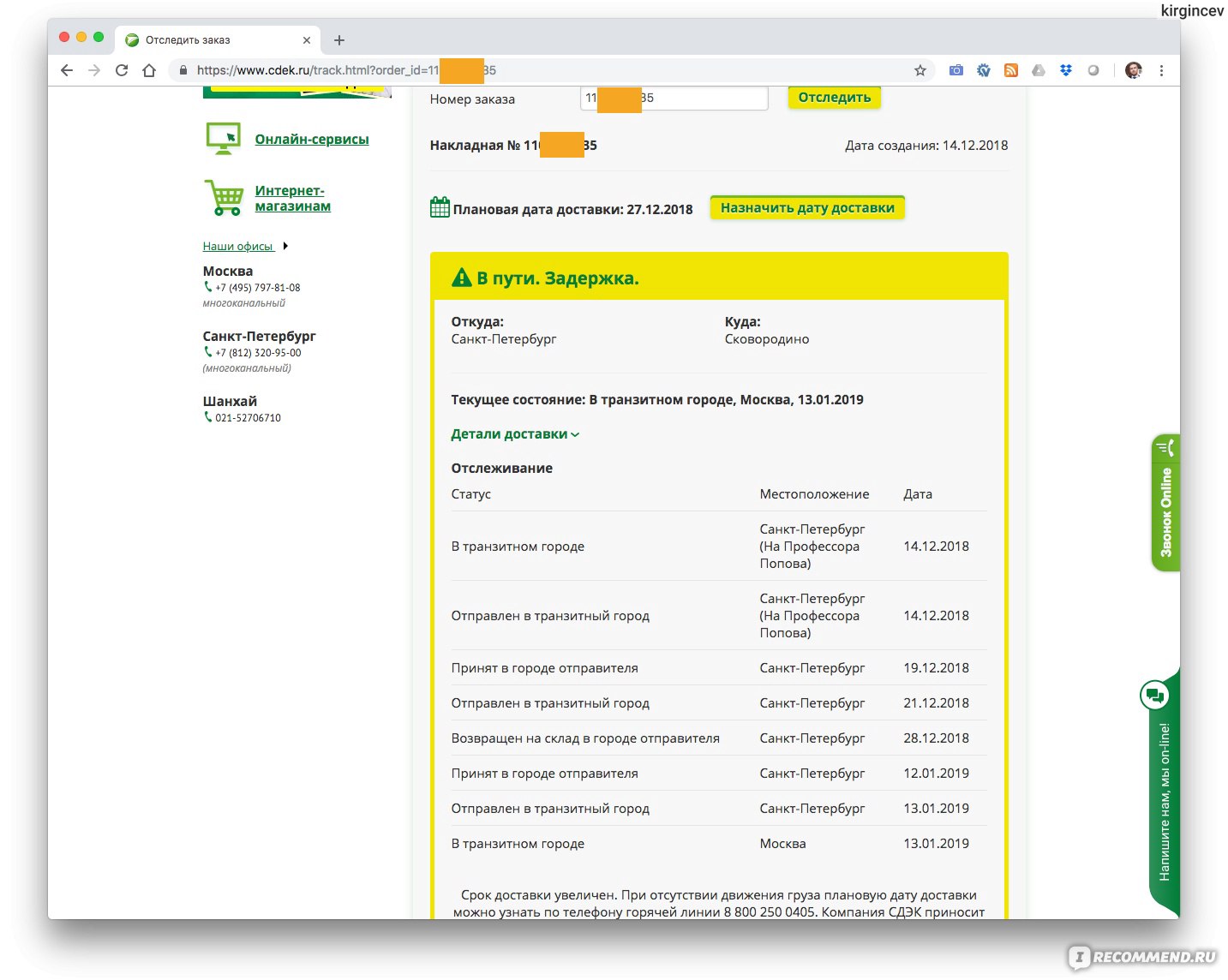1228x980 pixels.
Task: Click the Saint Petersburg phone +7 (812) 320-95-00
Action: (x=258, y=353)
